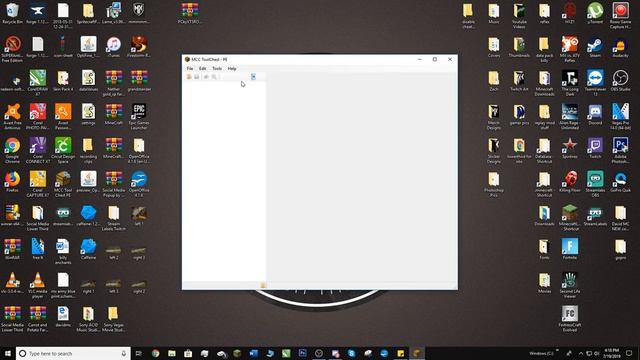Open the Youtube Videos desktop folder
Viewport: 640px width, 360px height.
[x=519, y=16]
